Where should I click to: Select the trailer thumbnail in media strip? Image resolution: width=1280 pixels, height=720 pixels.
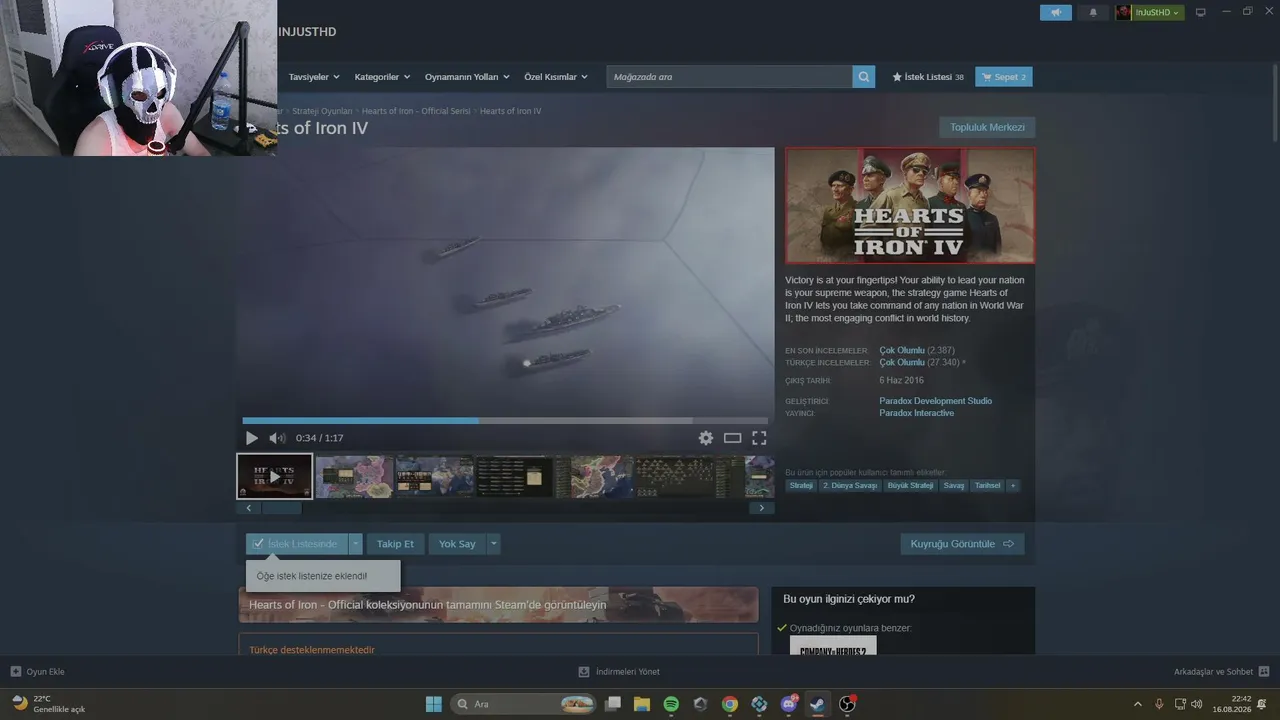click(275, 476)
